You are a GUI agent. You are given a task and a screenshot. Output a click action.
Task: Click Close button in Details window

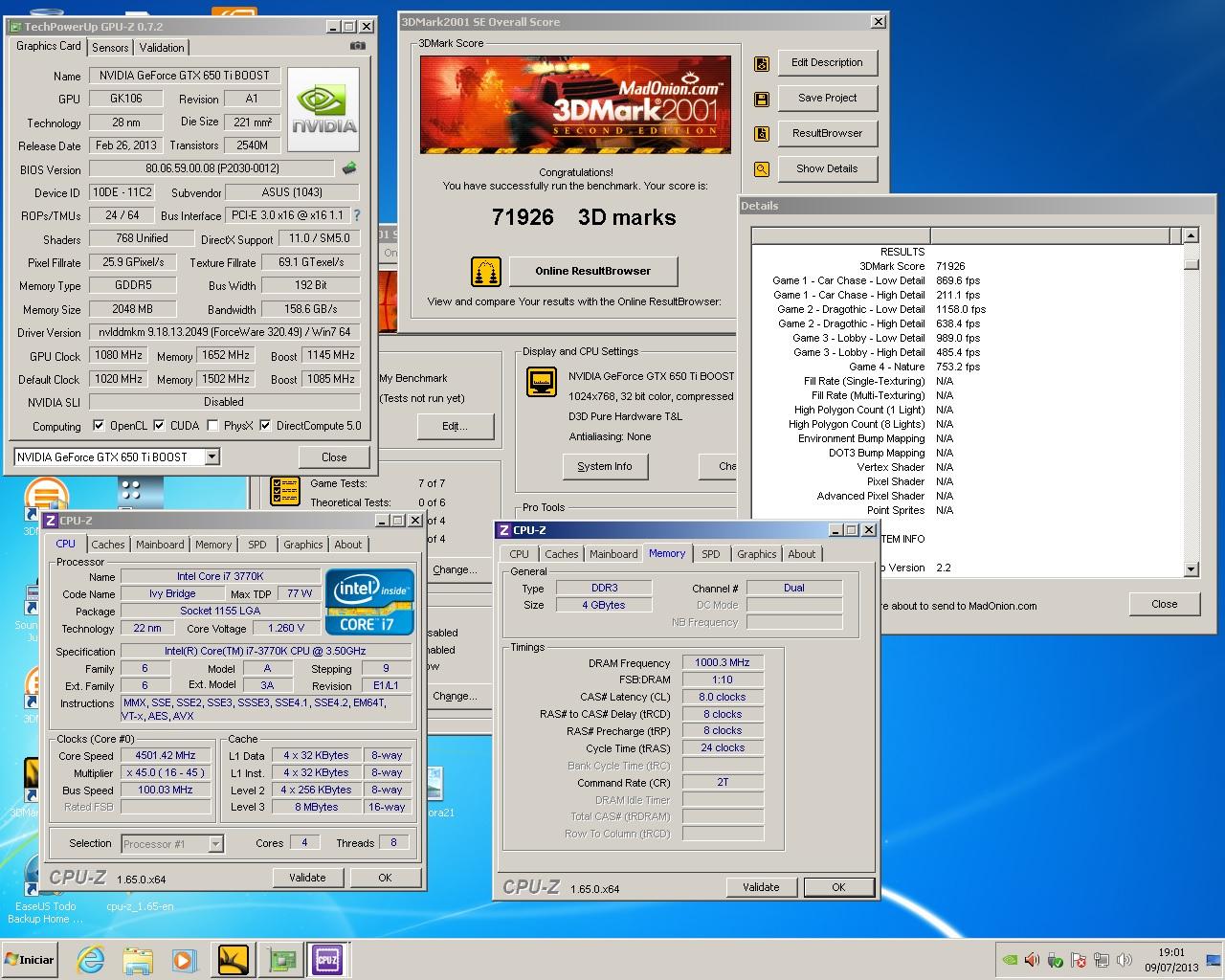(x=1165, y=605)
